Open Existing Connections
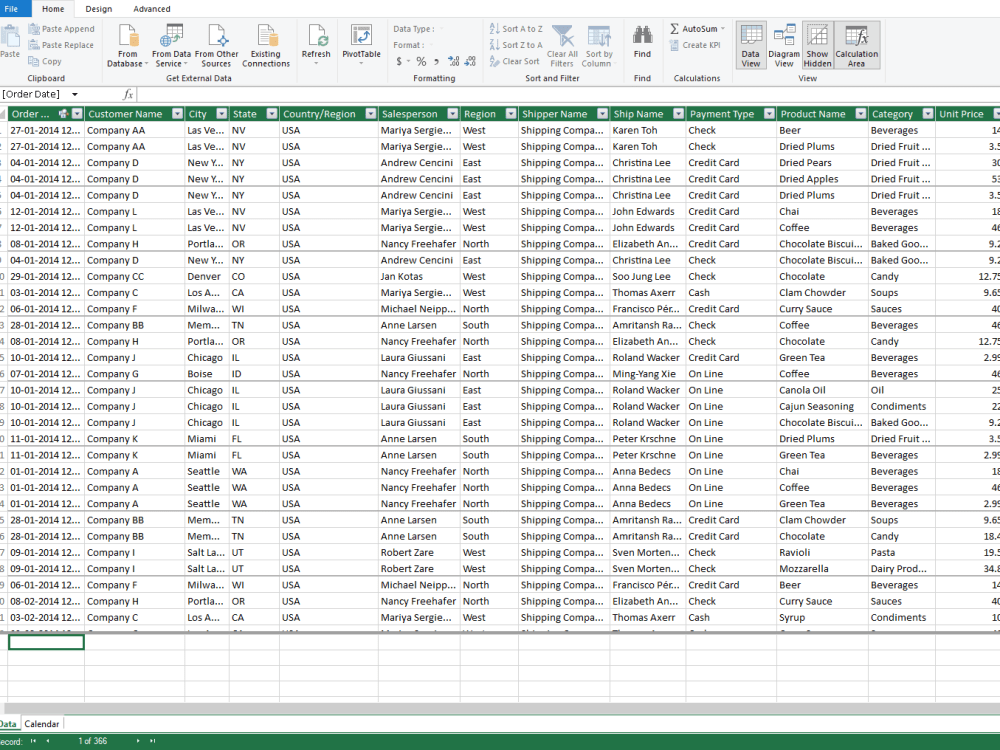The height and width of the screenshot is (750, 1000). (x=266, y=46)
